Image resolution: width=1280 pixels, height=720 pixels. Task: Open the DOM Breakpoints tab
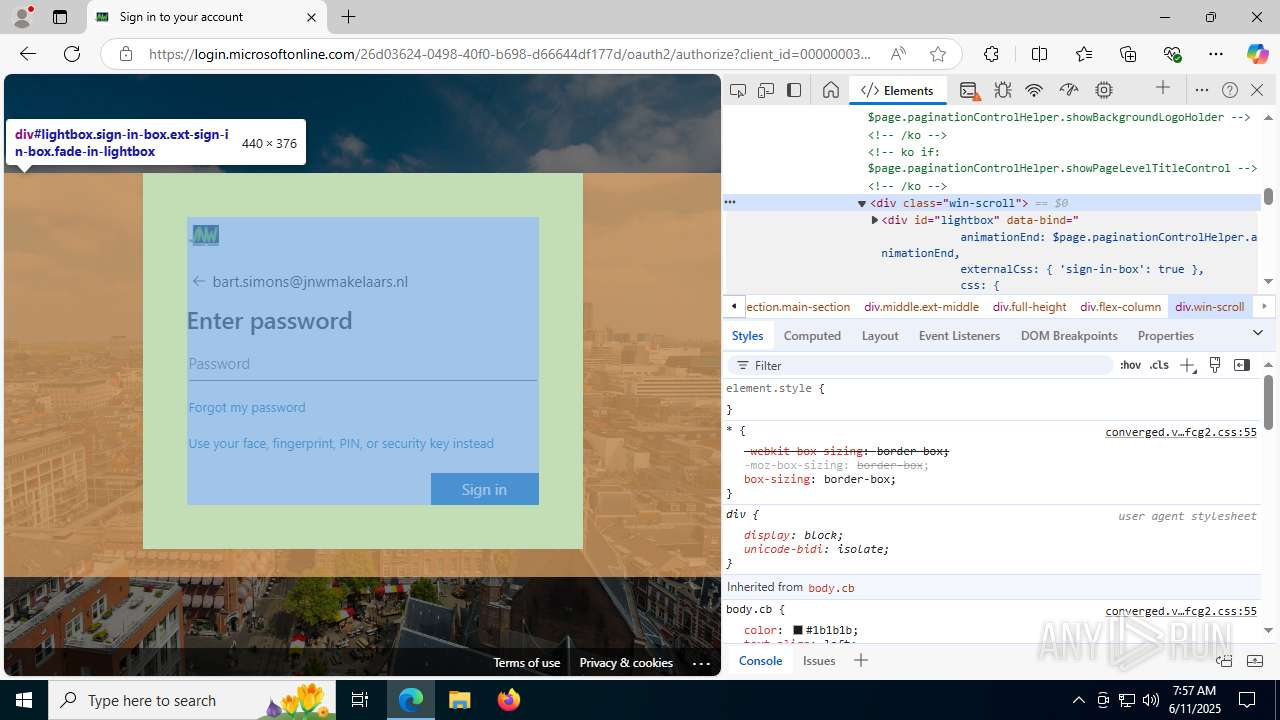[1069, 336]
